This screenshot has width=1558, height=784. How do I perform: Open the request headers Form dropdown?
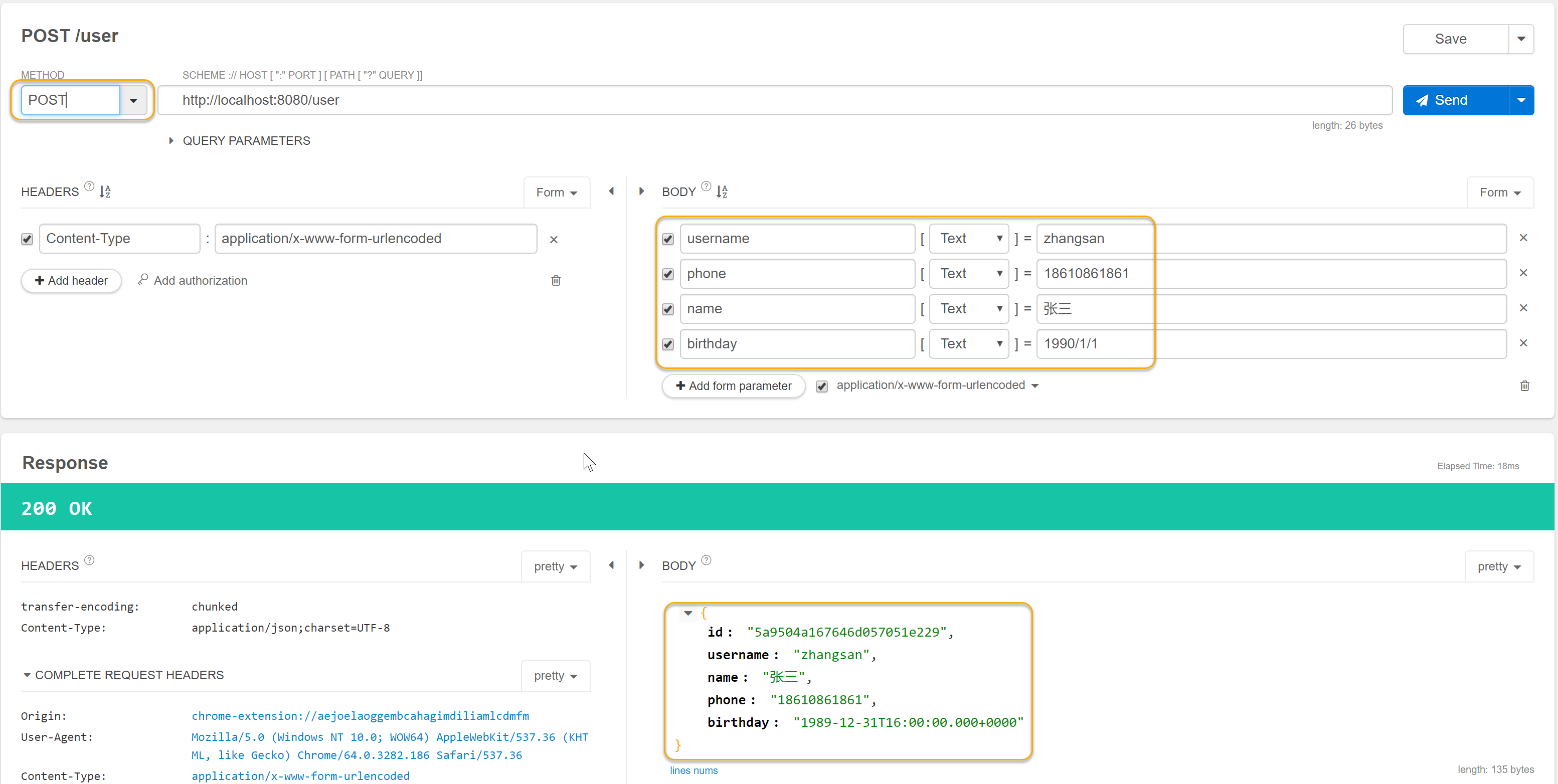pyautogui.click(x=557, y=192)
